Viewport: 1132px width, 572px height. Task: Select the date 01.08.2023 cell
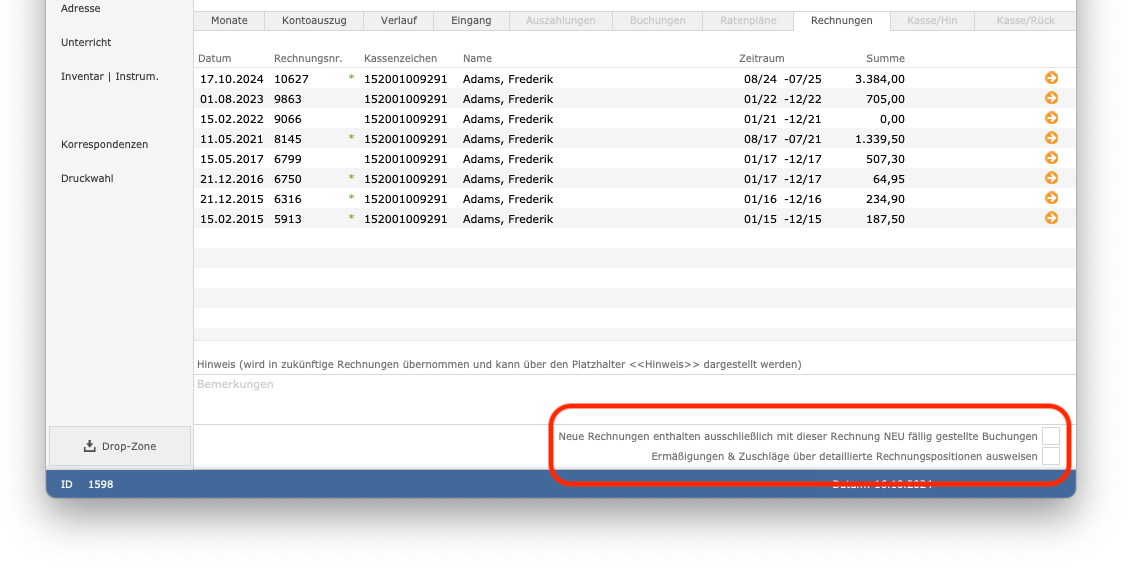click(x=232, y=99)
